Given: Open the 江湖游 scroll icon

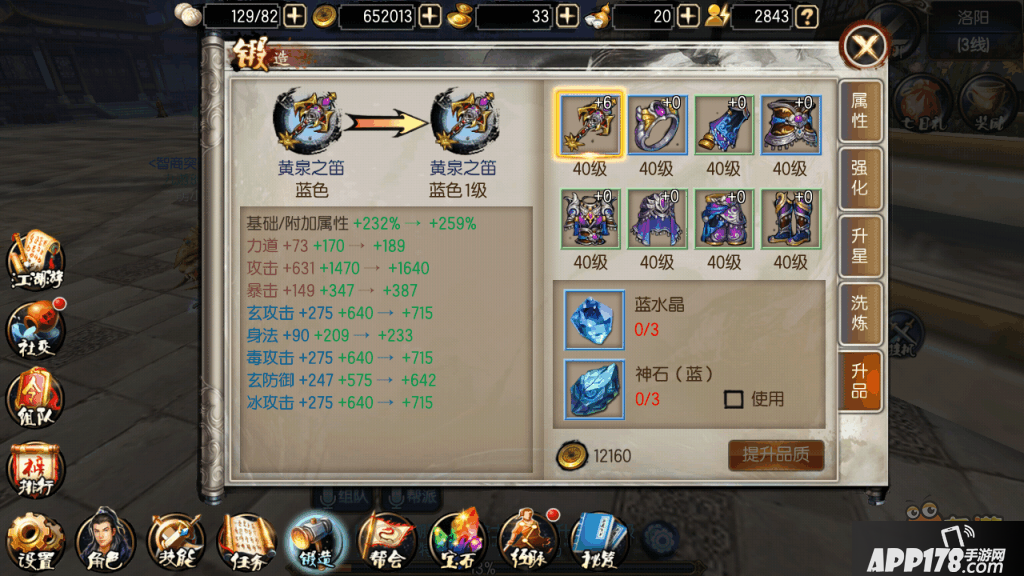Looking at the screenshot, I should pos(36,259).
